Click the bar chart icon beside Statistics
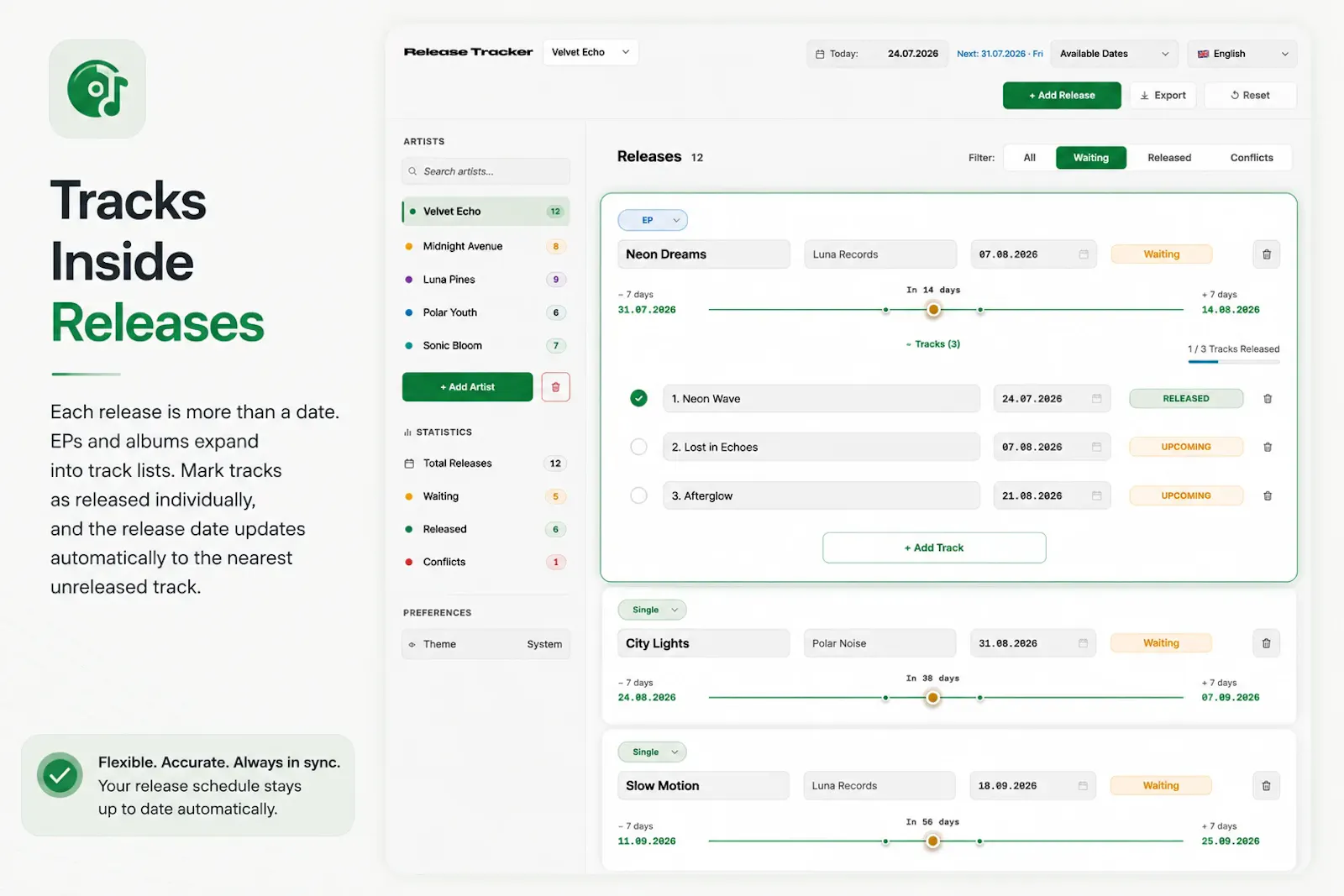The width and height of the screenshot is (1344, 896). 407,432
